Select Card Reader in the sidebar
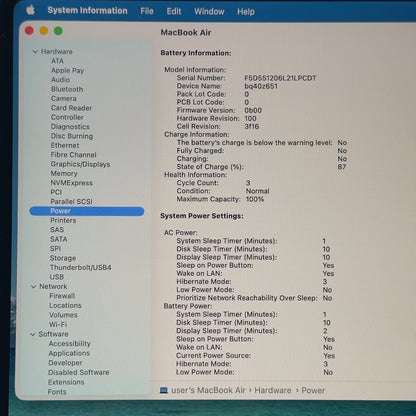 (x=71, y=108)
